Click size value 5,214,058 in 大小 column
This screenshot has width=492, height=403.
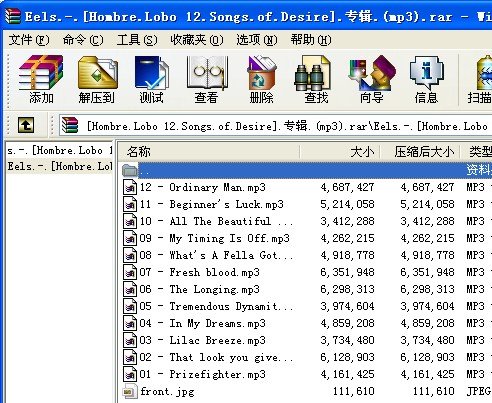click(x=347, y=204)
